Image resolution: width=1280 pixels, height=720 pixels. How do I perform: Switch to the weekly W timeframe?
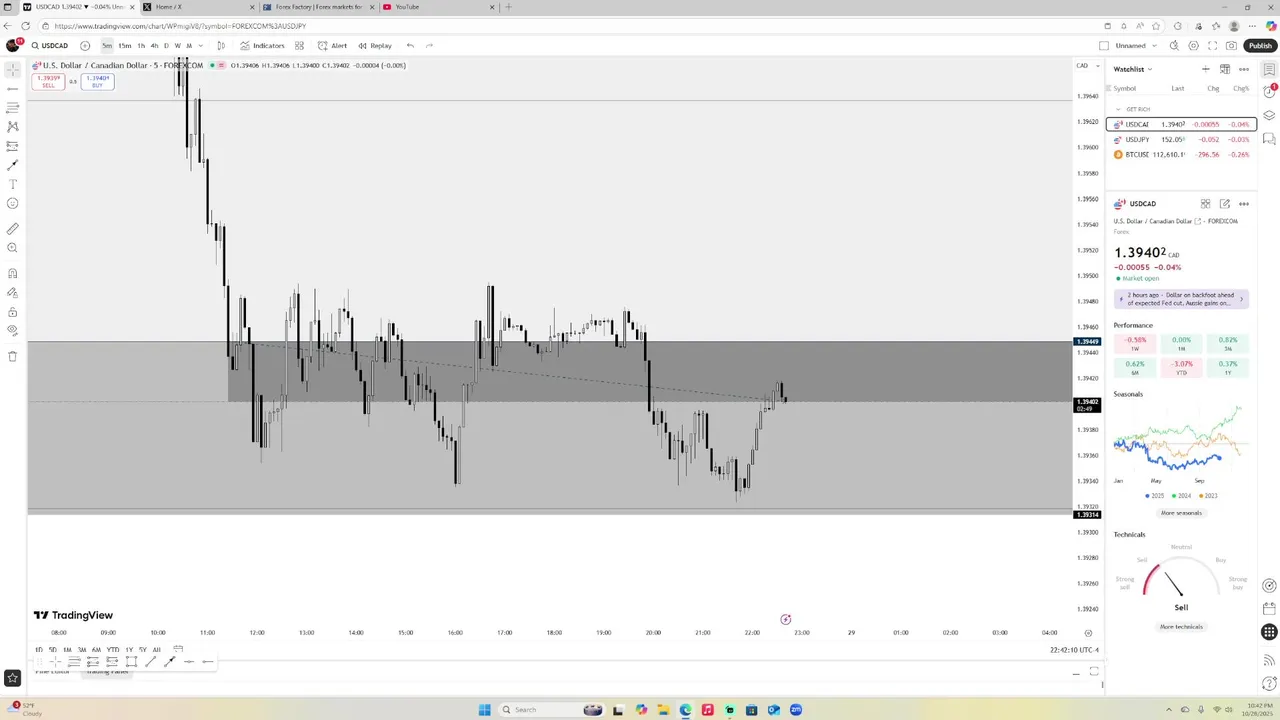[x=178, y=45]
